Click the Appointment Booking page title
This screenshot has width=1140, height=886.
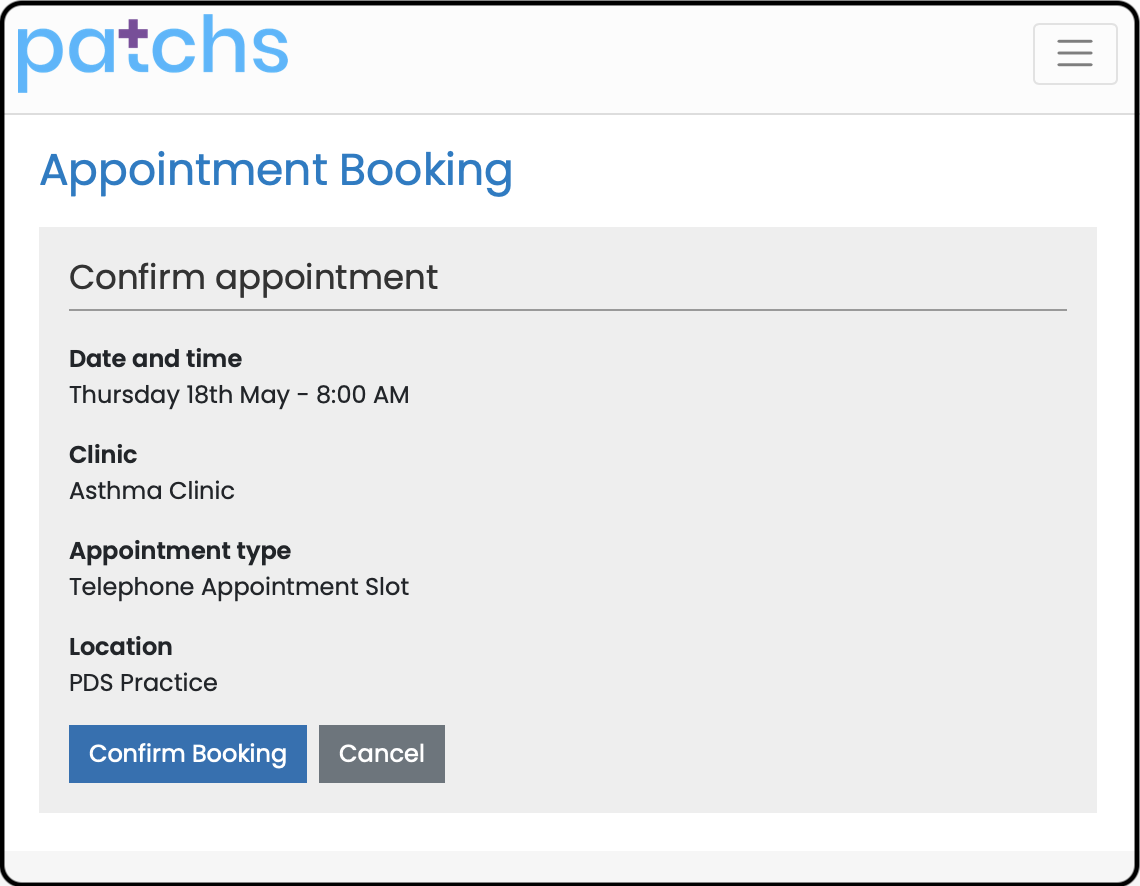click(x=276, y=172)
